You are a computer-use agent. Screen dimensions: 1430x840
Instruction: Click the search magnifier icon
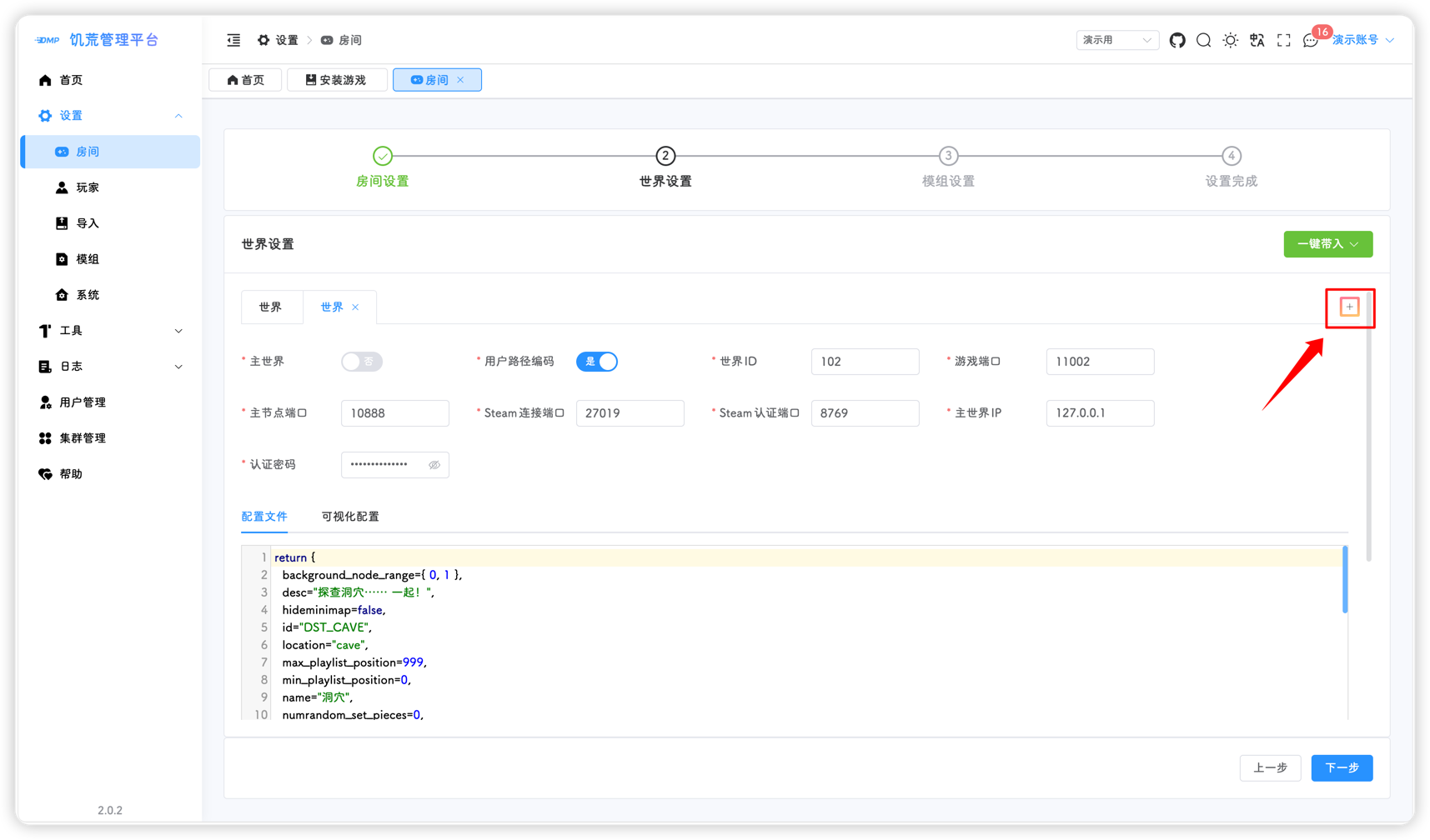pos(1203,40)
